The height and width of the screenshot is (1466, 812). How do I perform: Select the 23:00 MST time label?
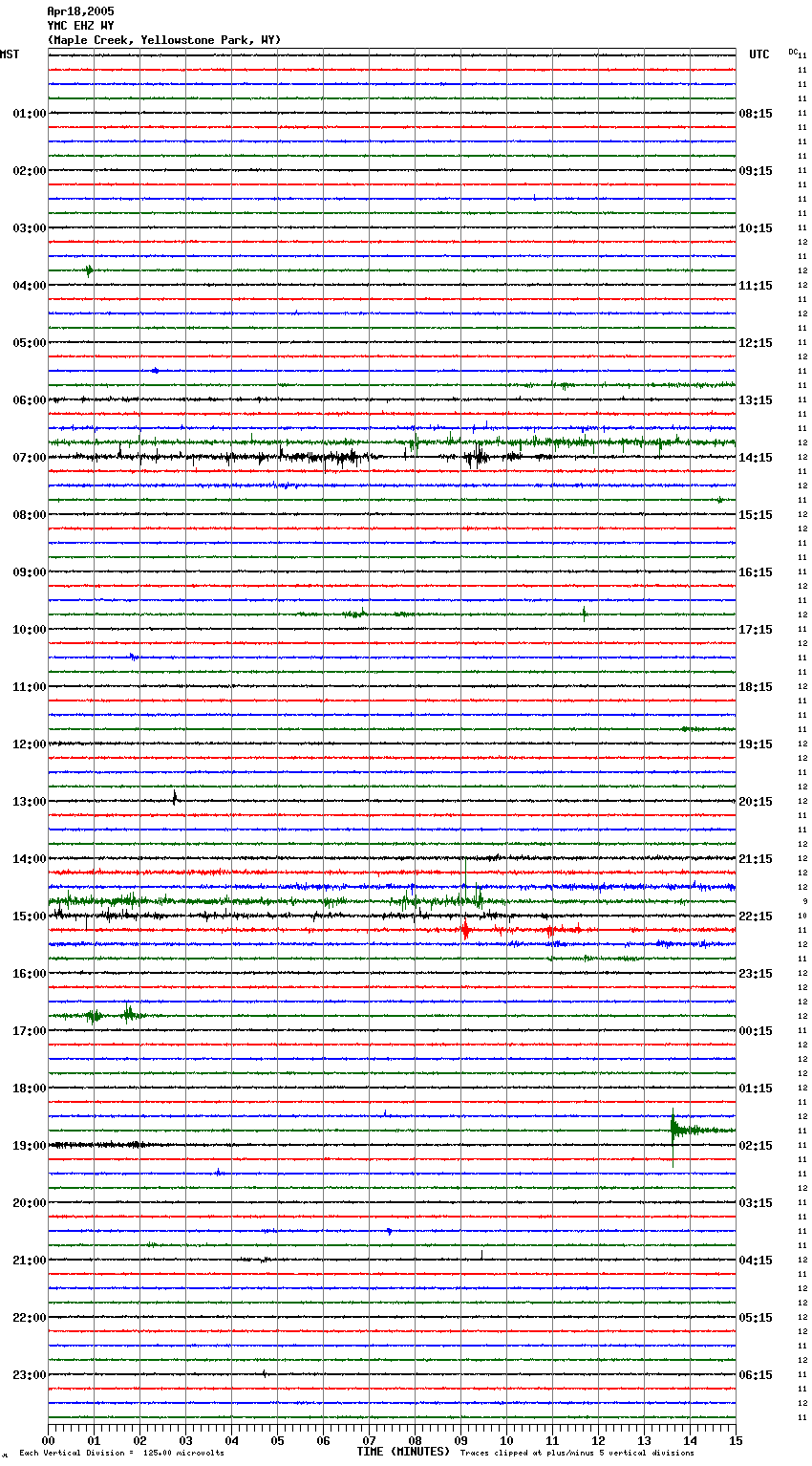tap(29, 1375)
